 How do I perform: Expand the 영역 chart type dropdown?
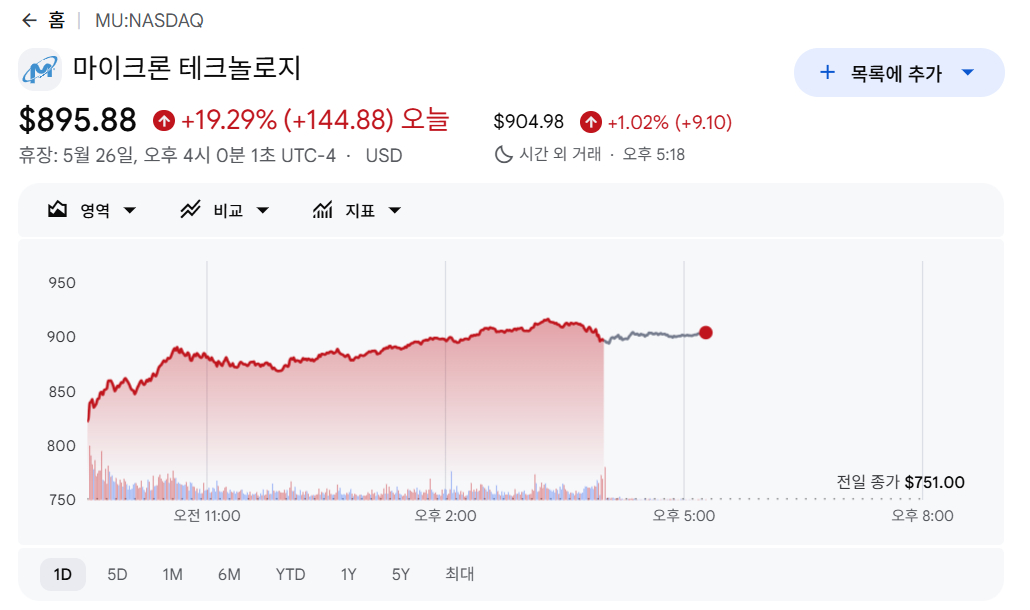130,210
